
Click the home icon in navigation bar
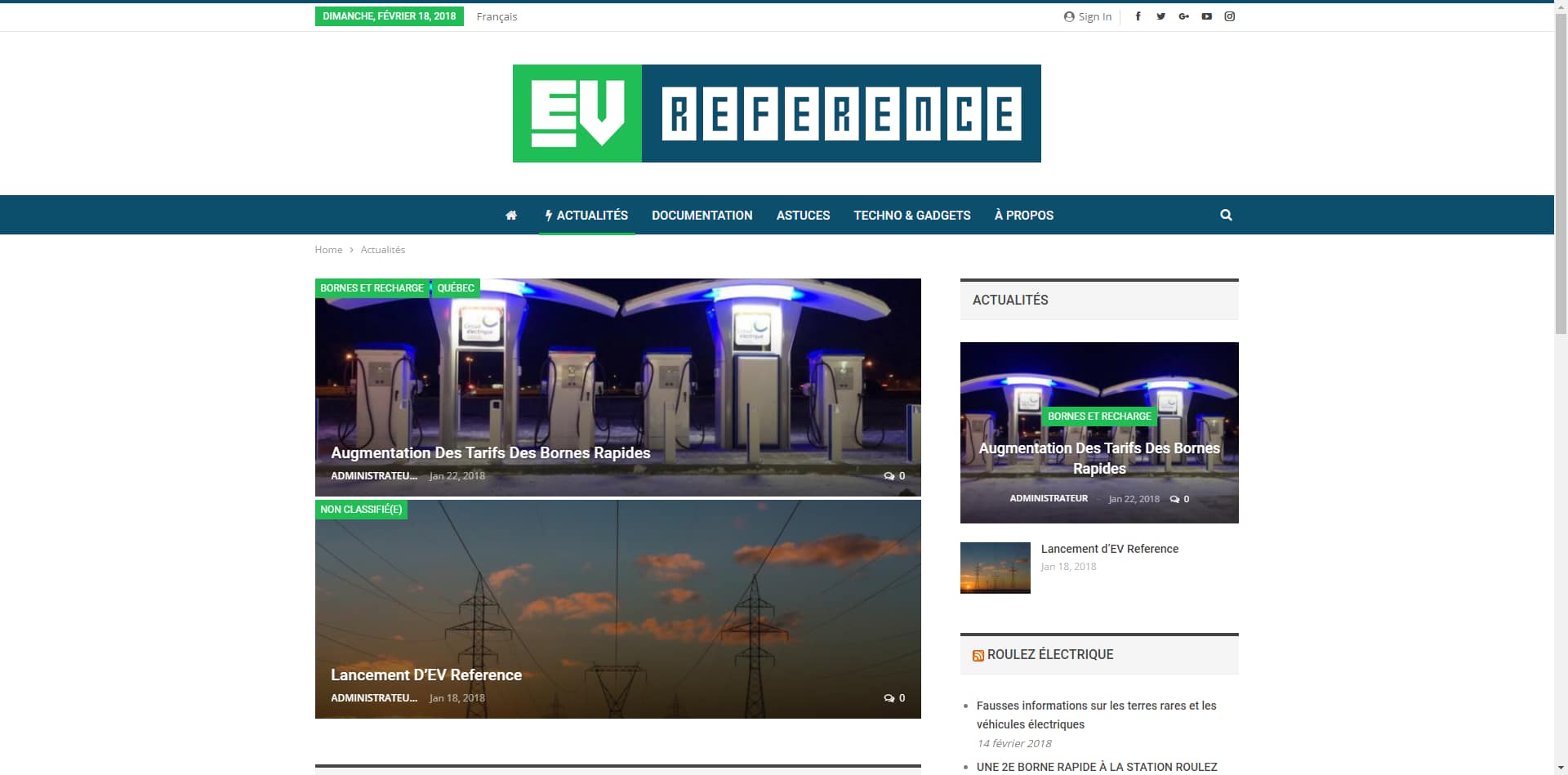click(x=511, y=216)
